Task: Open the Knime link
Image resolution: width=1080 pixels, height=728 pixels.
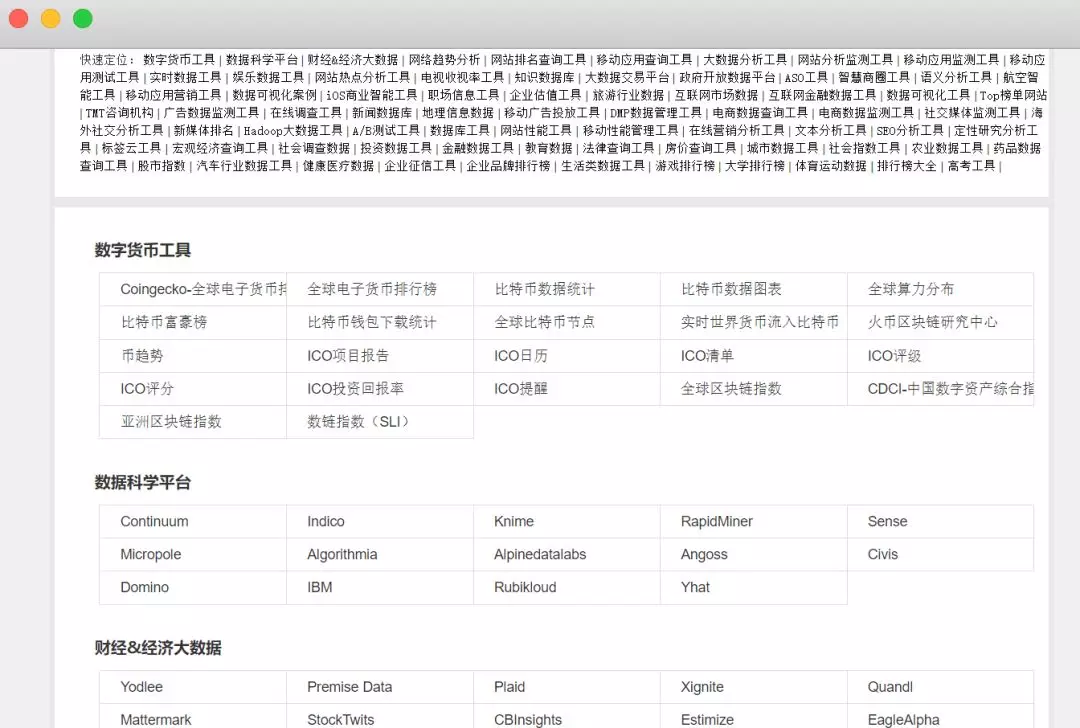Action: [514, 521]
